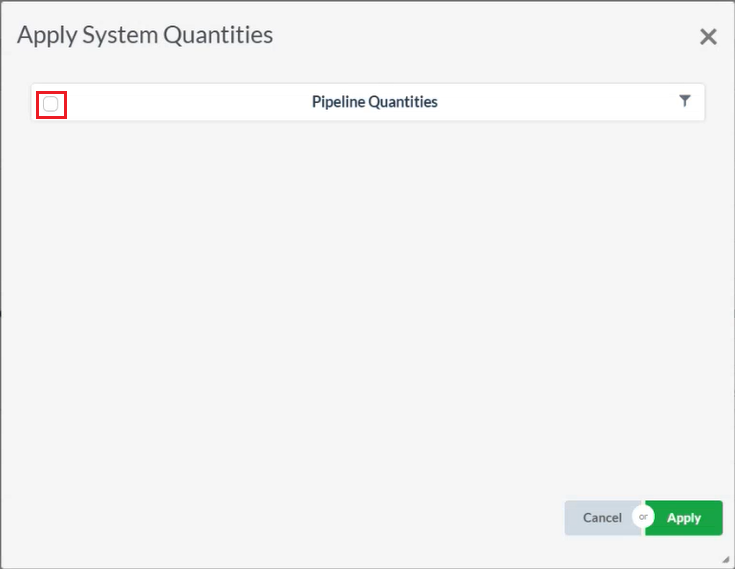Close the Apply System Quantities dialog
Image resolution: width=735 pixels, height=569 pixels.
pyautogui.click(x=708, y=37)
